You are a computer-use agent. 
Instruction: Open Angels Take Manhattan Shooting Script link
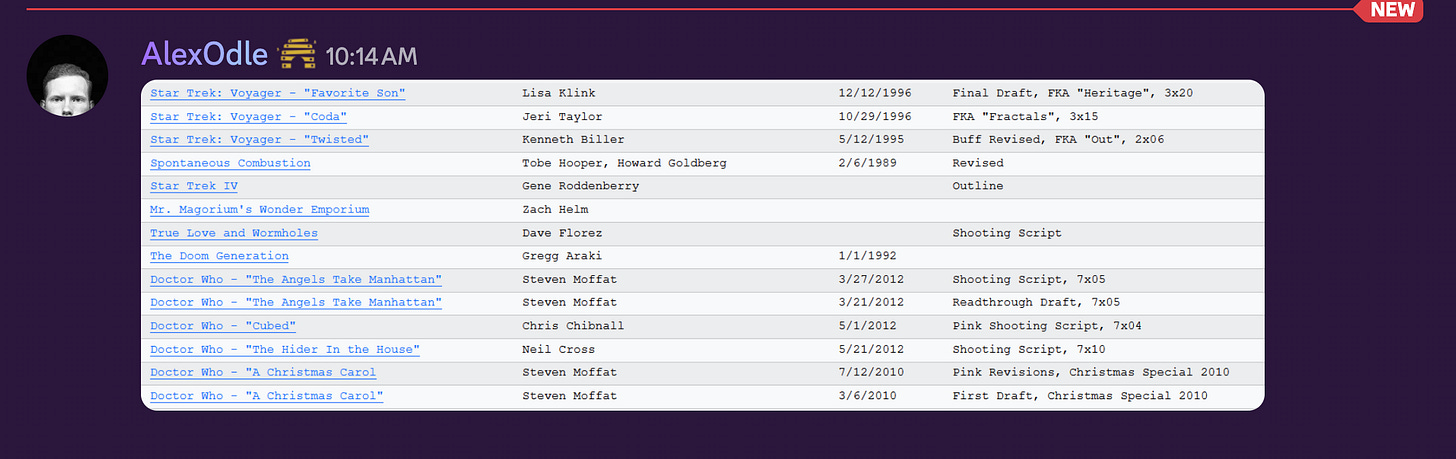[296, 279]
